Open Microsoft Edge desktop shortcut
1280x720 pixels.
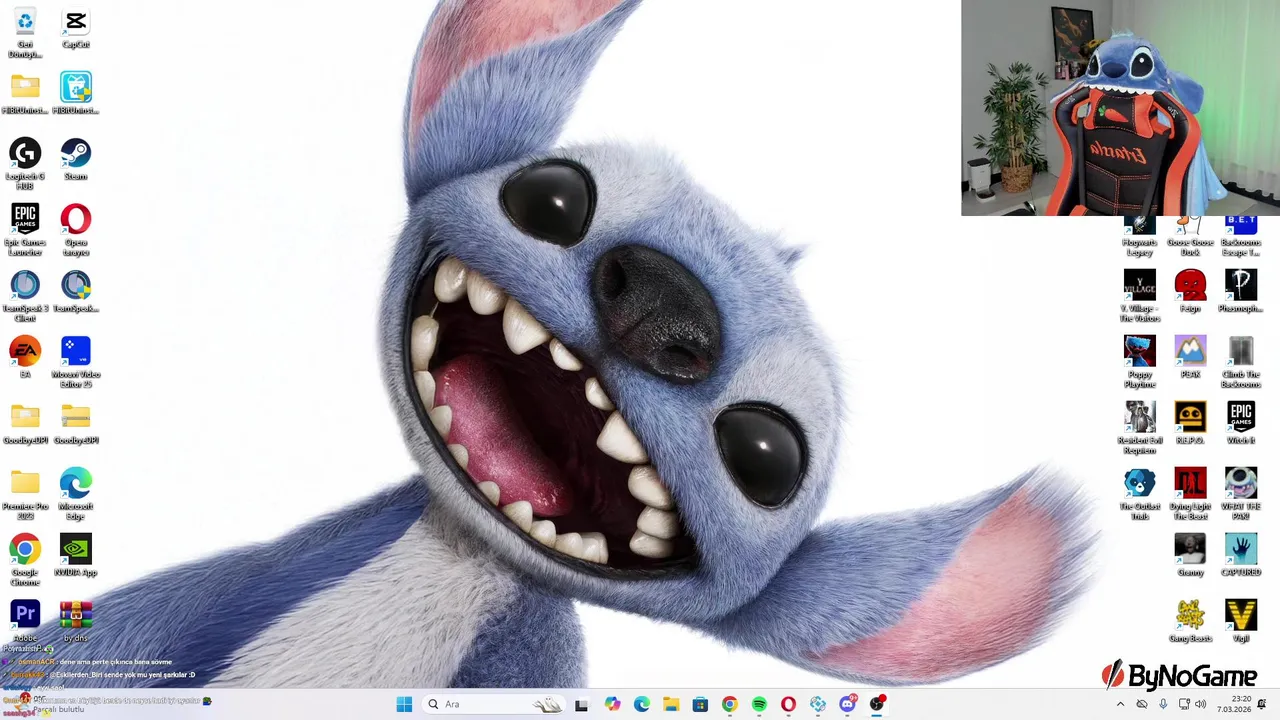[76, 494]
